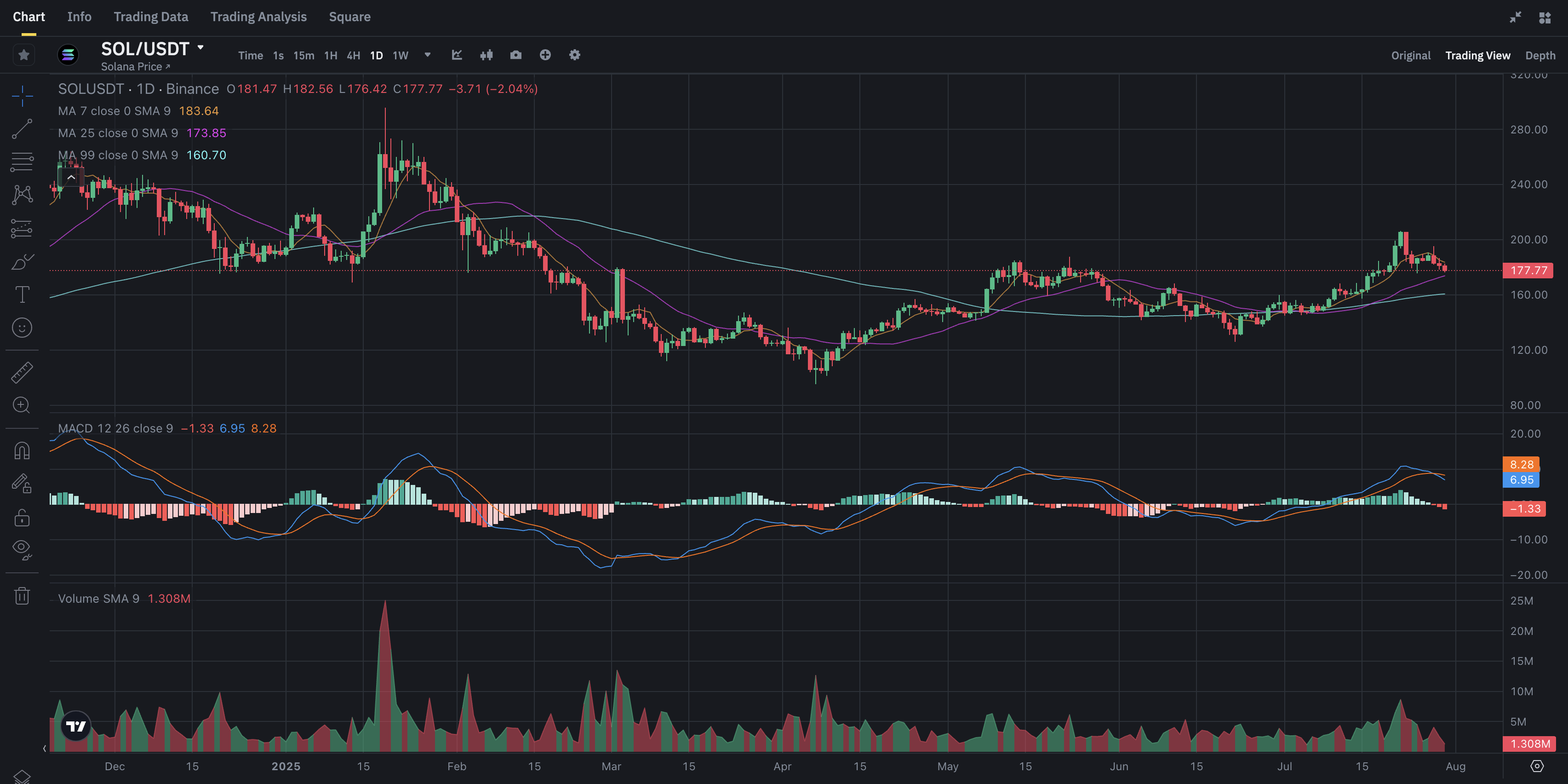Lock all drawing tools
1568x784 pixels.
pos(22,517)
